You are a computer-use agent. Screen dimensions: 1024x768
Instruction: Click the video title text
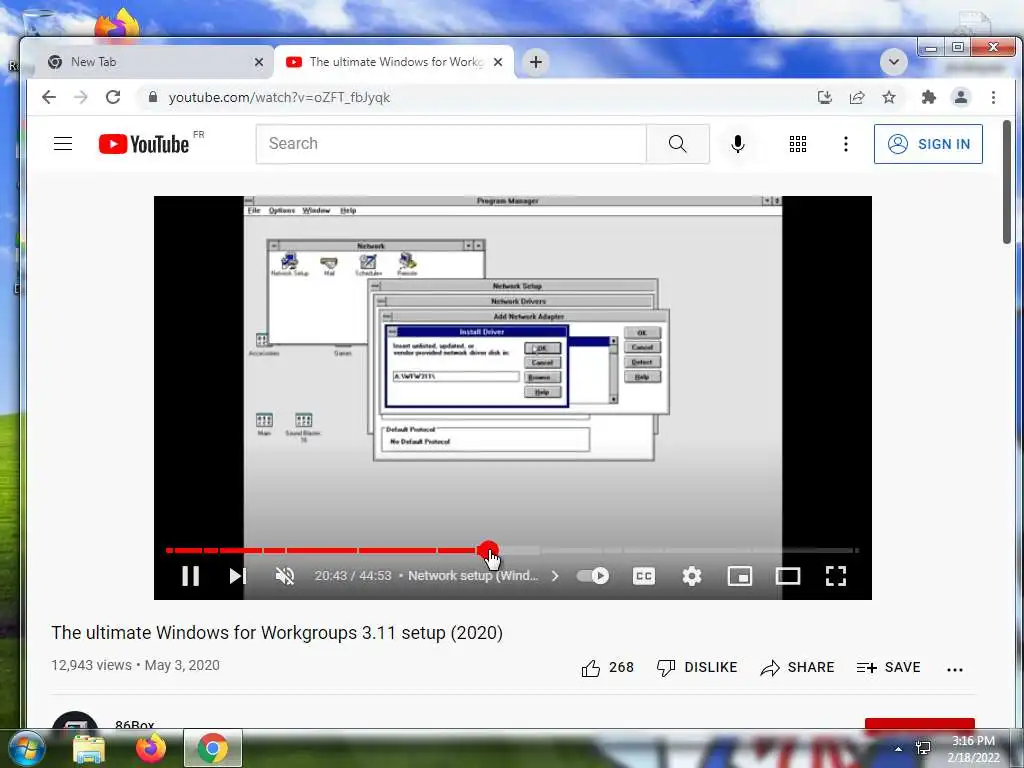pos(277,633)
